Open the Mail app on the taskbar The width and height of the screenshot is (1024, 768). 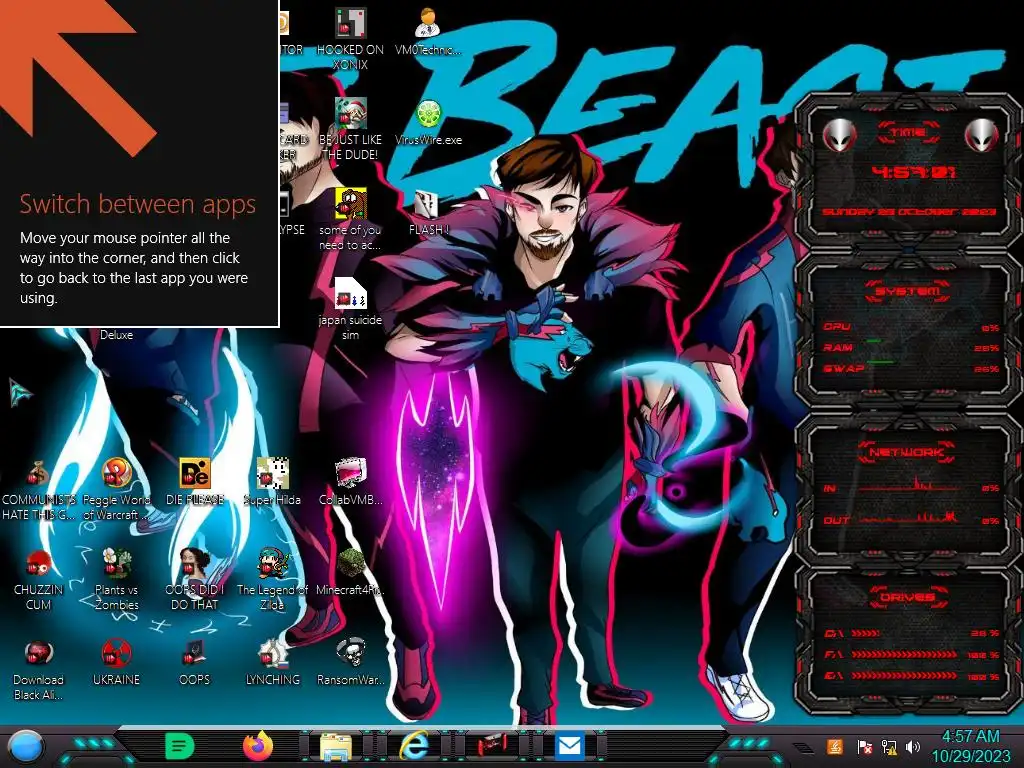pyautogui.click(x=569, y=746)
